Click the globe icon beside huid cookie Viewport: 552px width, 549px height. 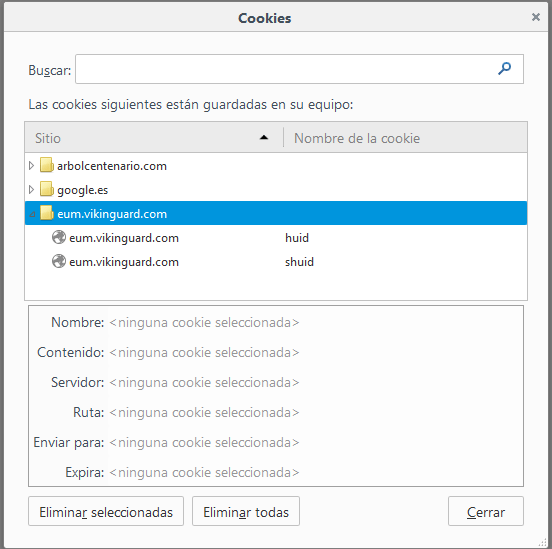[x=59, y=237]
